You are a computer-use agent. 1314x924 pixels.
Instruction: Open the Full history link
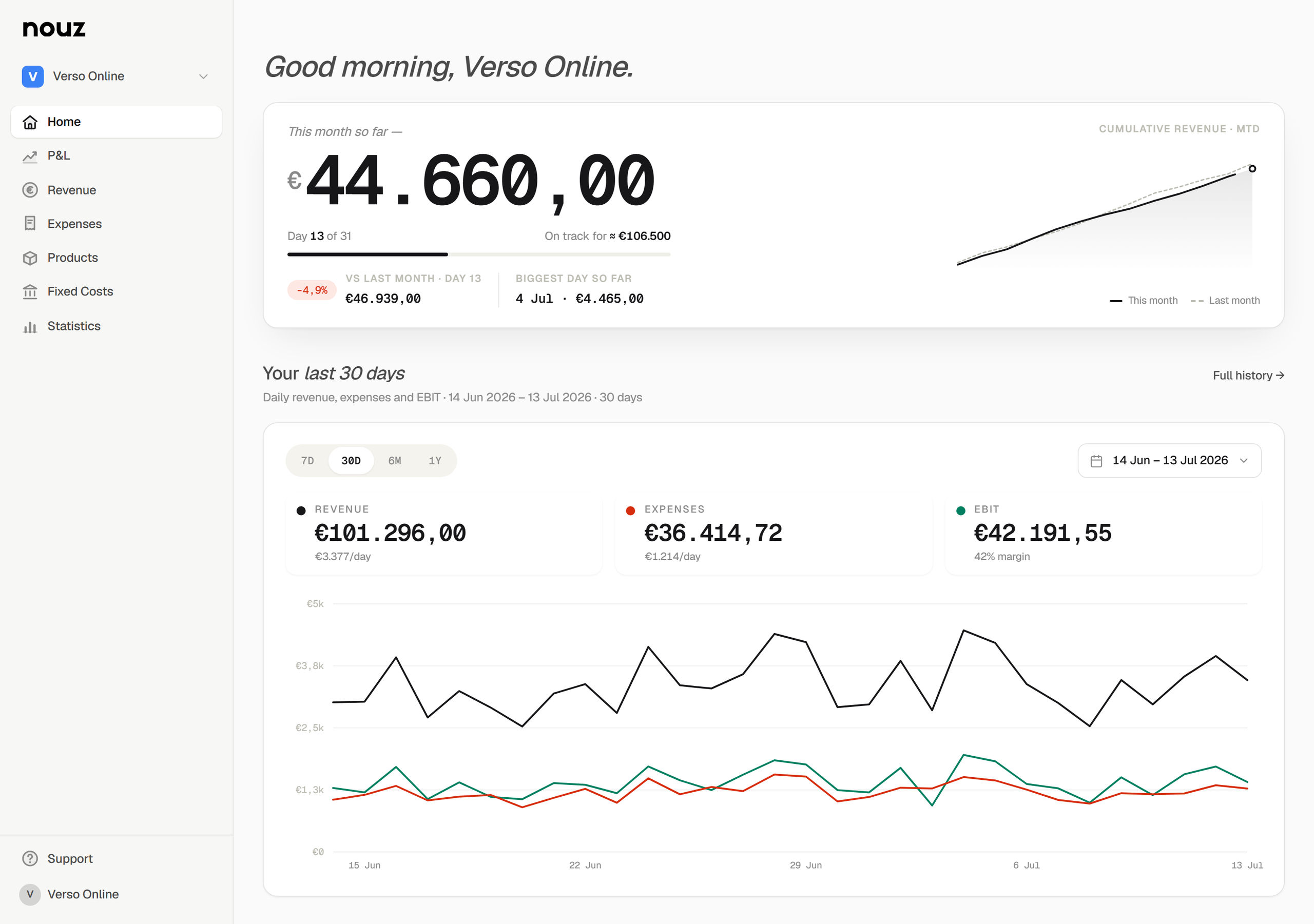(1248, 376)
